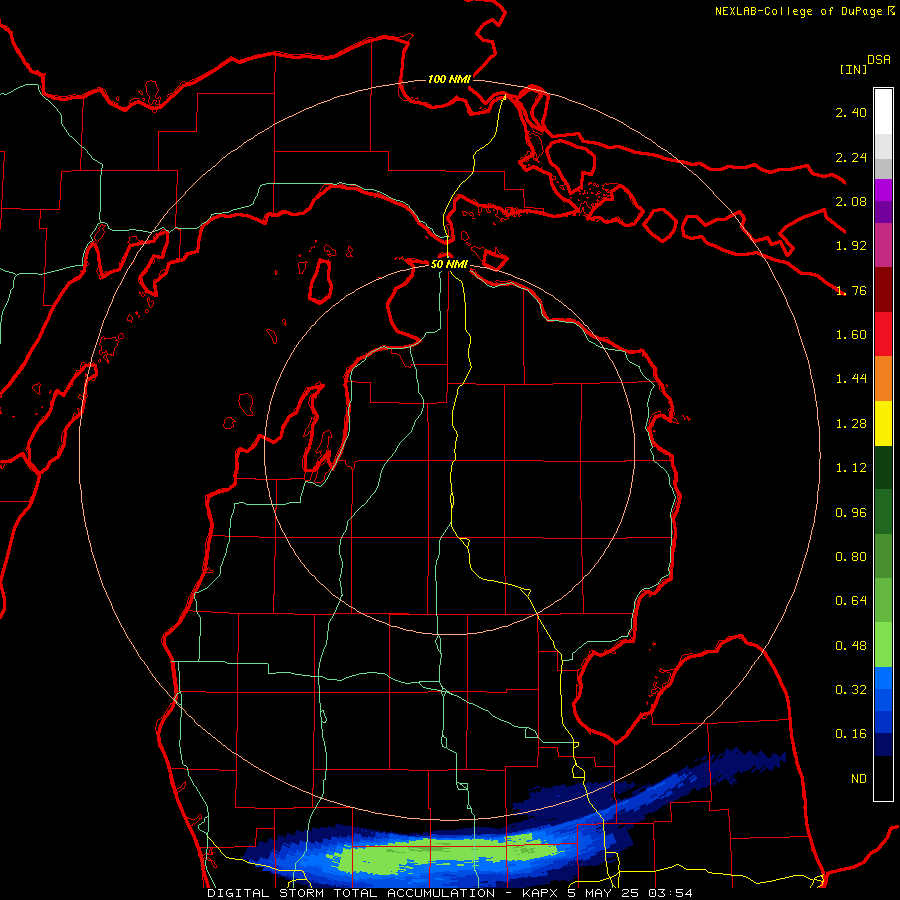The width and height of the screenshot is (900, 900).
Task: Click the 1.60 legend value
Action: pos(851,335)
